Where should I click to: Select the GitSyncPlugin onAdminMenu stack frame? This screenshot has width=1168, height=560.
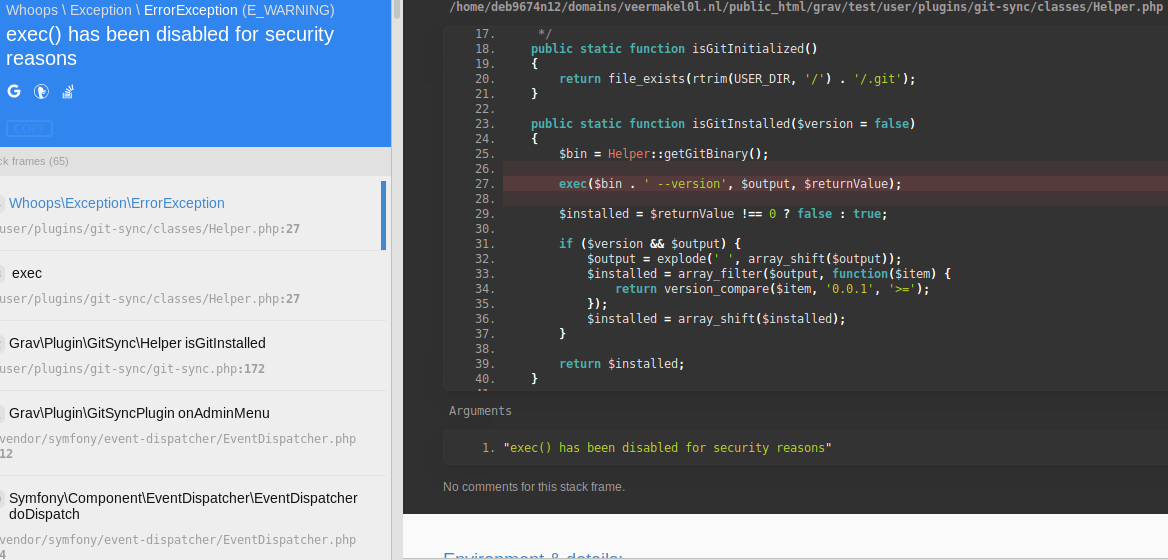193,433
